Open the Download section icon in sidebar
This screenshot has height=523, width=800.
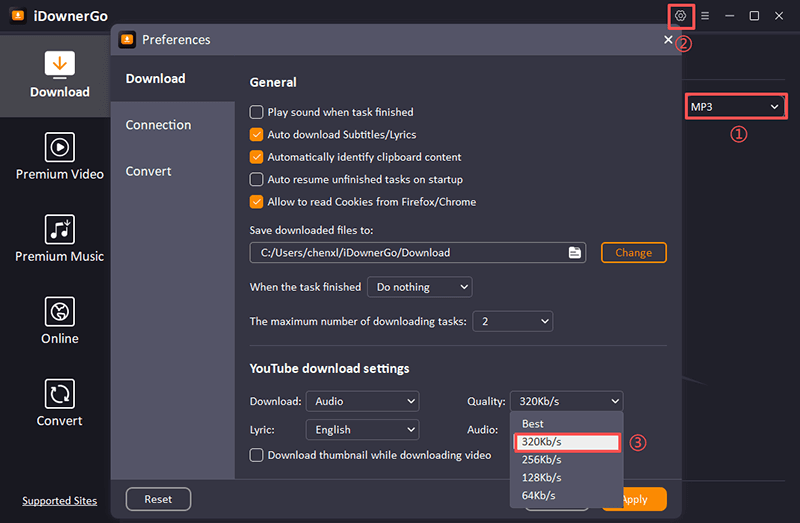(x=60, y=64)
